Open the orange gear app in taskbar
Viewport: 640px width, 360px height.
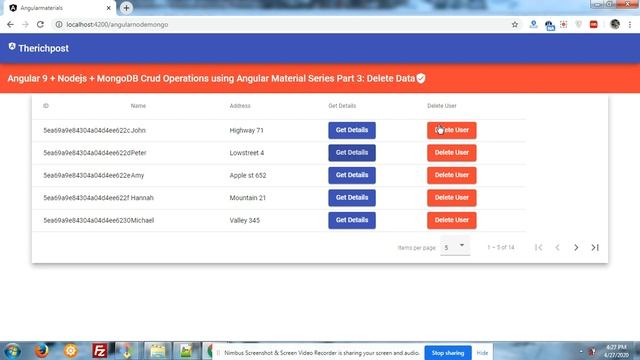[70, 351]
